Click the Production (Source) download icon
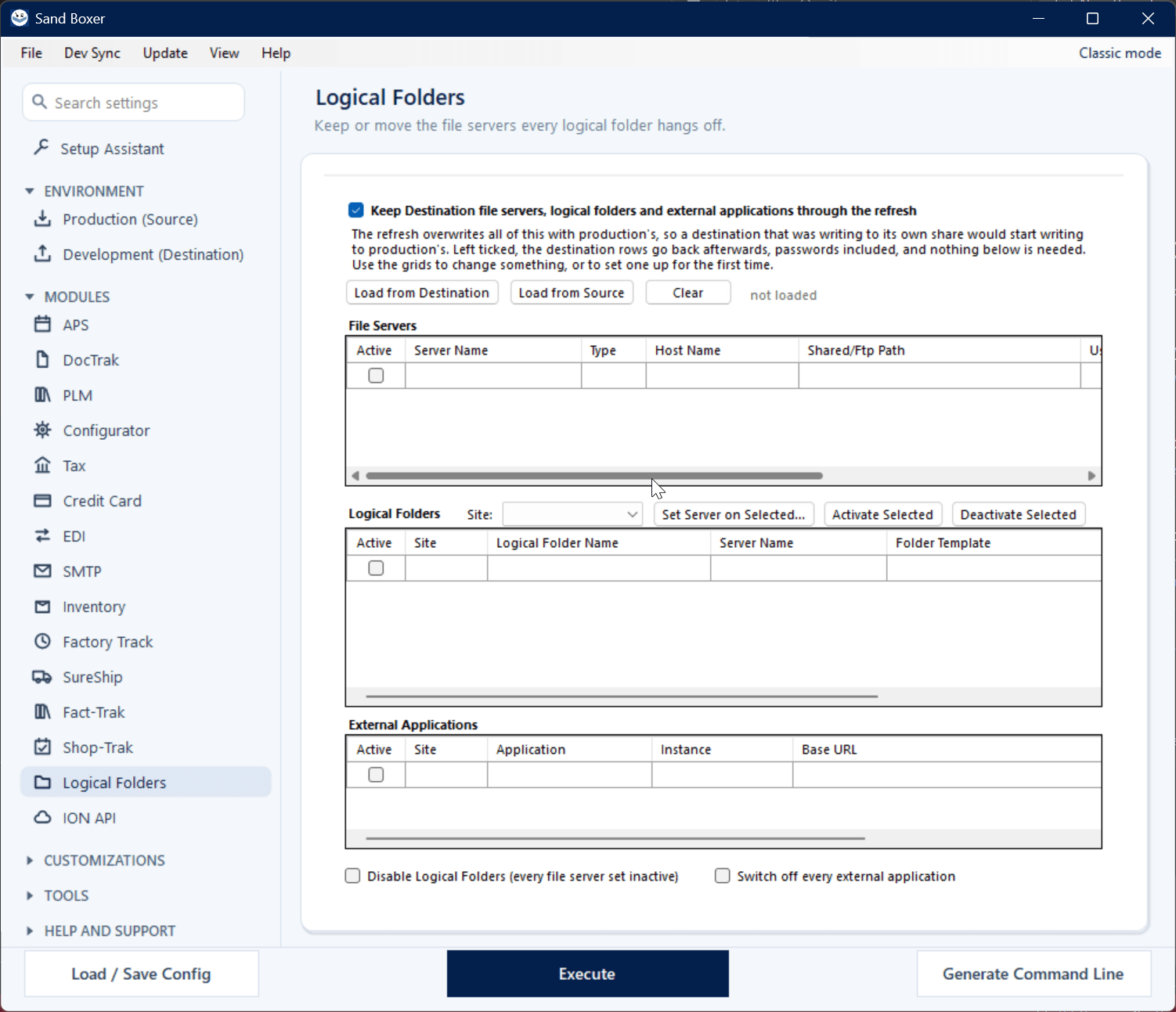Viewport: 1176px width, 1012px height. point(42,218)
